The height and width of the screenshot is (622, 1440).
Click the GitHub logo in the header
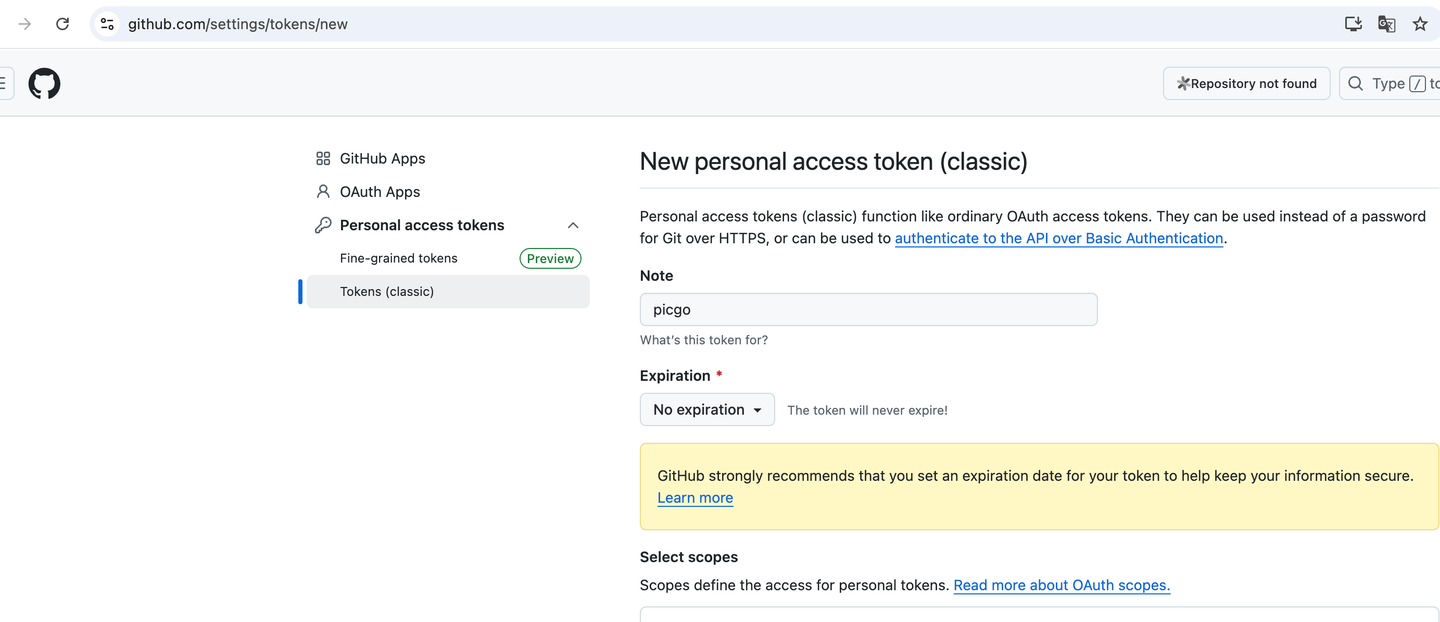(44, 84)
